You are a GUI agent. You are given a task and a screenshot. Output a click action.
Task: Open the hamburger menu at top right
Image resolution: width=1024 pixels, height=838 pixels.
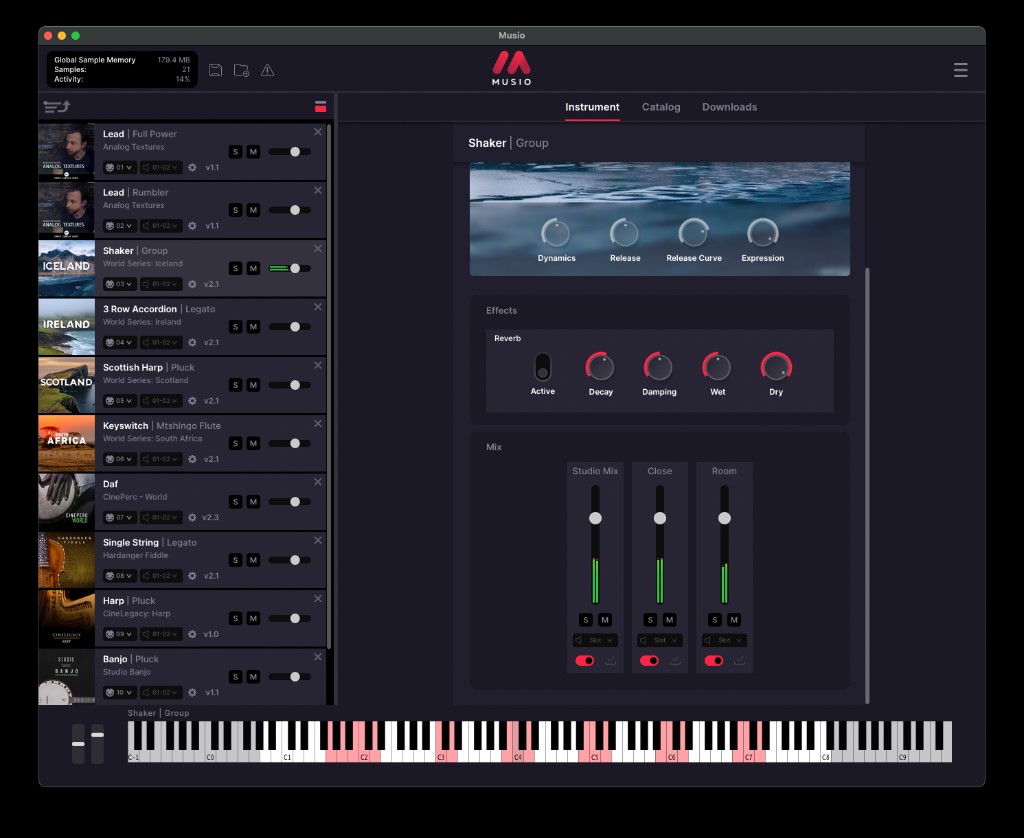tap(960, 70)
